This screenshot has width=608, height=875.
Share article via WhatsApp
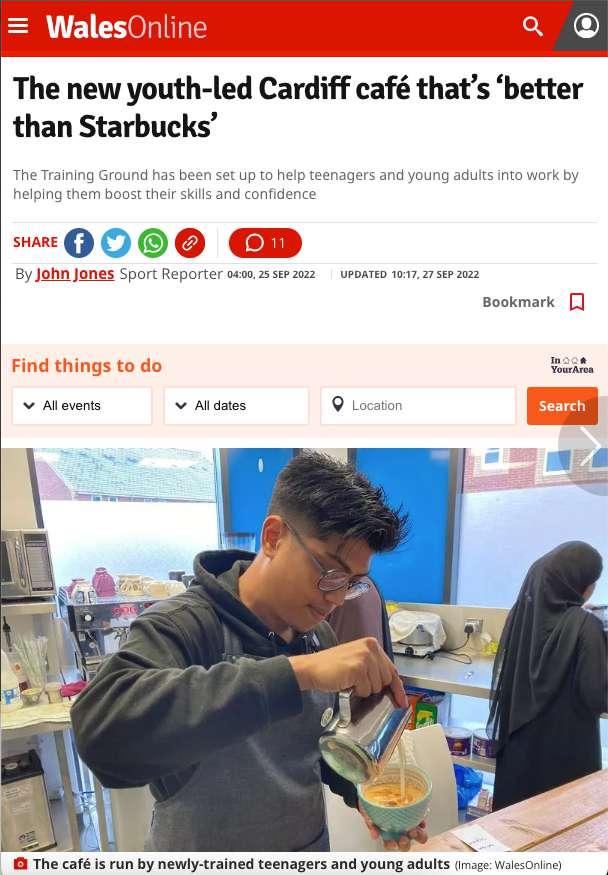click(153, 243)
